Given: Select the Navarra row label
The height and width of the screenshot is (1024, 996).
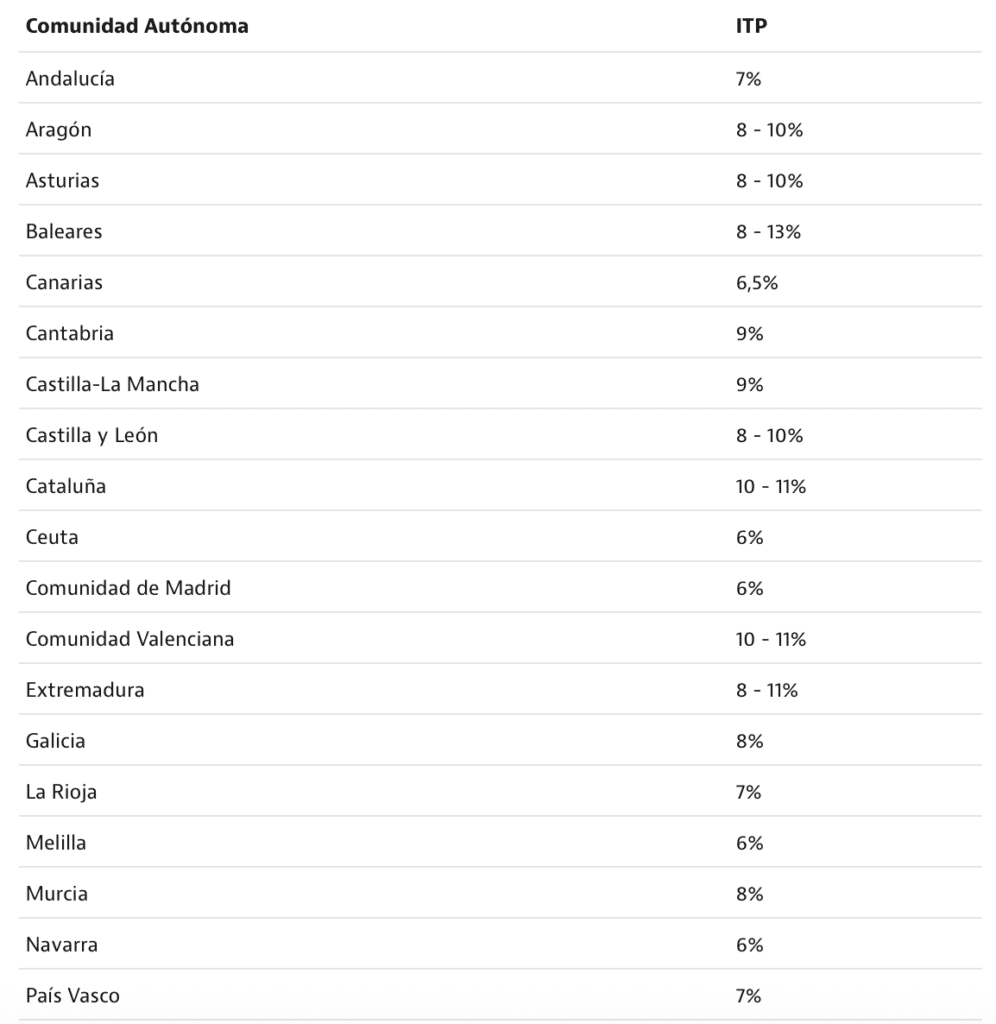Looking at the screenshot, I should [x=62, y=945].
